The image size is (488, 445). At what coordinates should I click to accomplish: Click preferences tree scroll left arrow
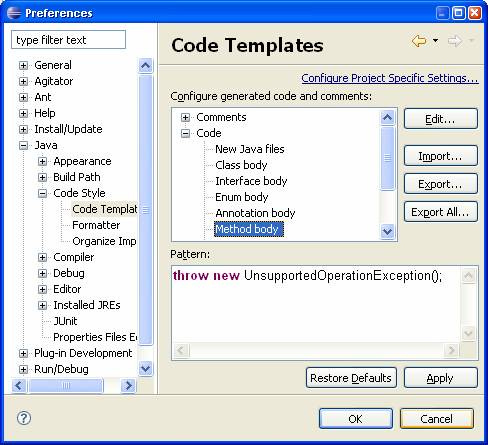pos(19,386)
